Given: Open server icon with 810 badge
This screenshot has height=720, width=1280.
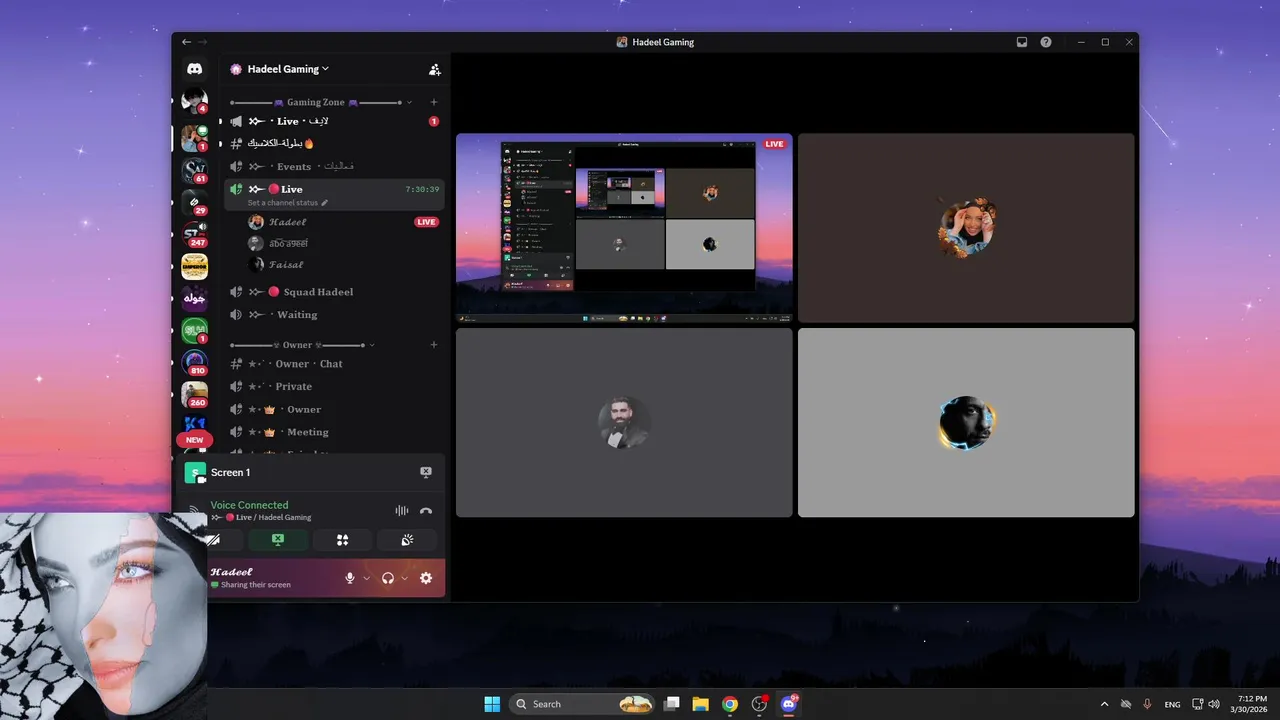Looking at the screenshot, I should point(194,363).
